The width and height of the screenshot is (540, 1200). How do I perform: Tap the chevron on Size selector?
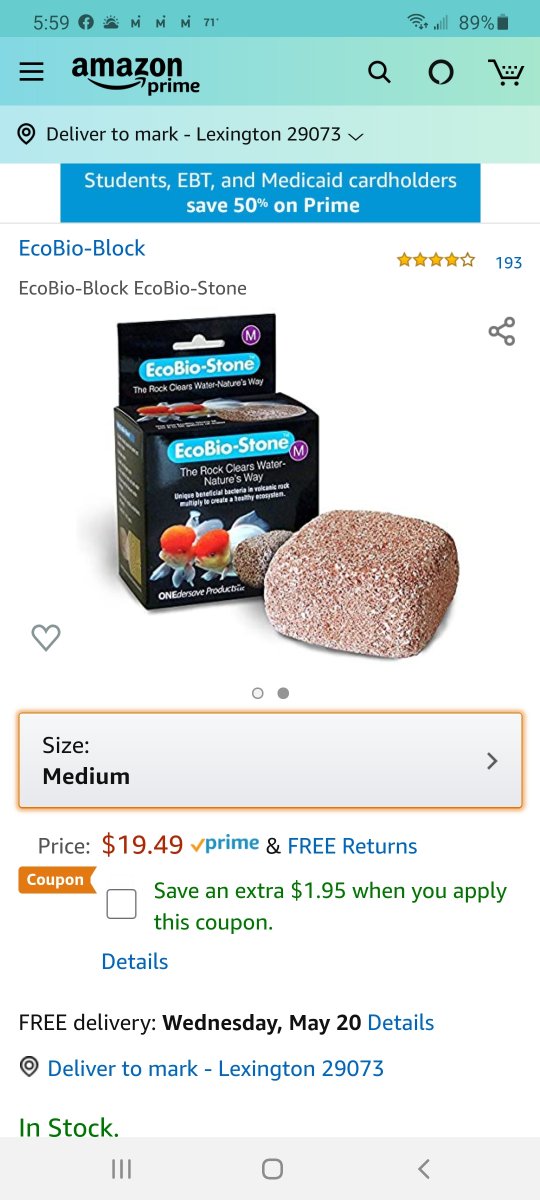[x=491, y=761]
